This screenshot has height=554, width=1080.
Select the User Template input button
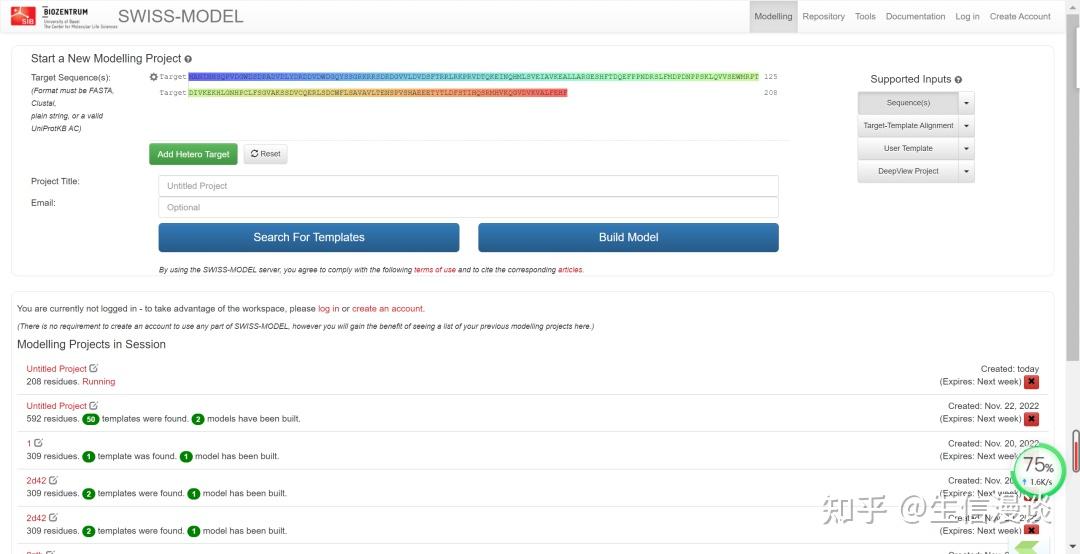point(908,148)
